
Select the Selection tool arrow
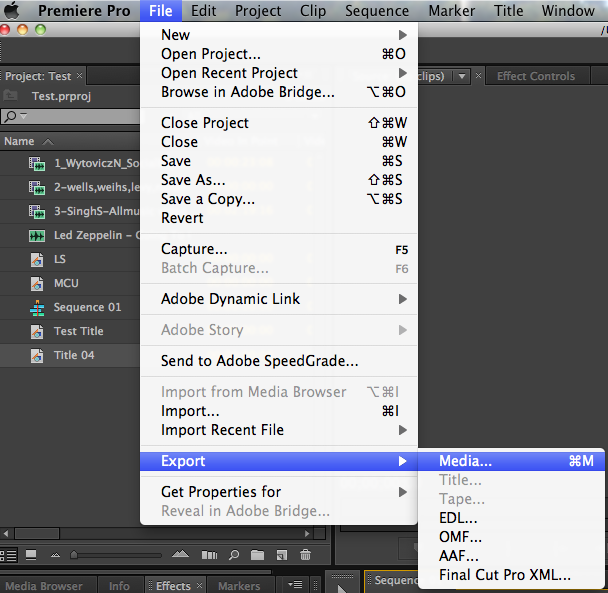pos(341,588)
